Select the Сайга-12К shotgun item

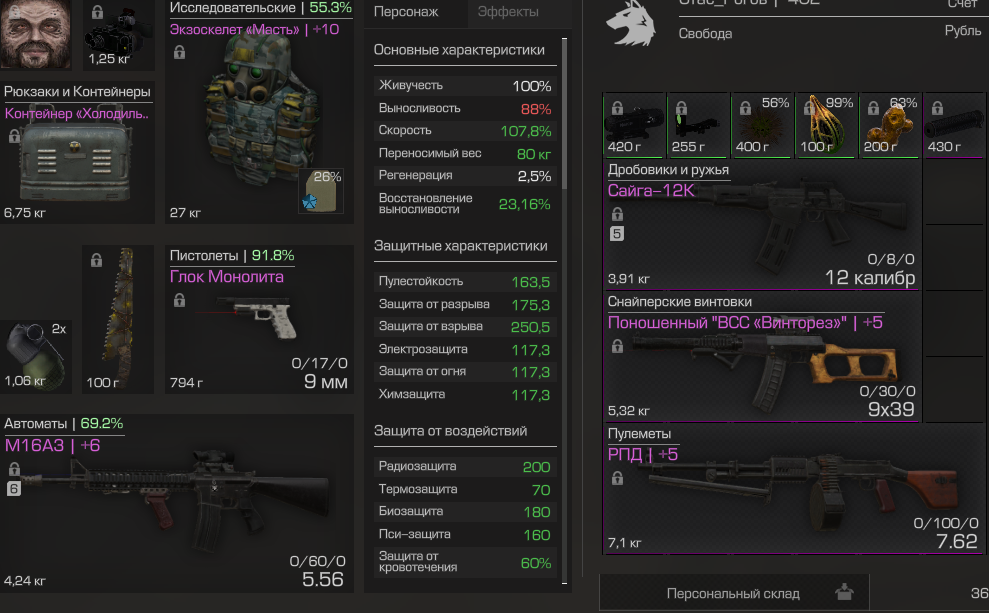[762, 225]
